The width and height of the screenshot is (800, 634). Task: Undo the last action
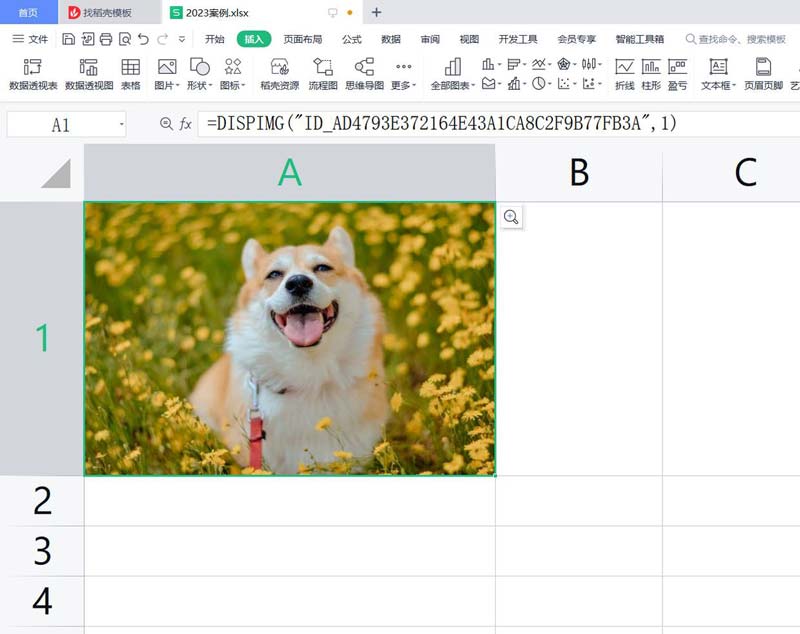coord(143,39)
